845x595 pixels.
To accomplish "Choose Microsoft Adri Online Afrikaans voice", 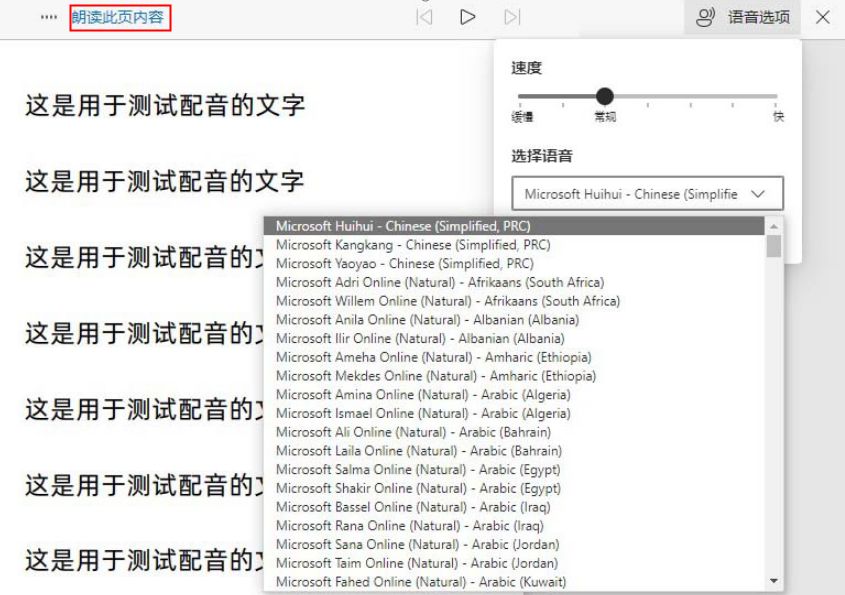I will [514, 282].
